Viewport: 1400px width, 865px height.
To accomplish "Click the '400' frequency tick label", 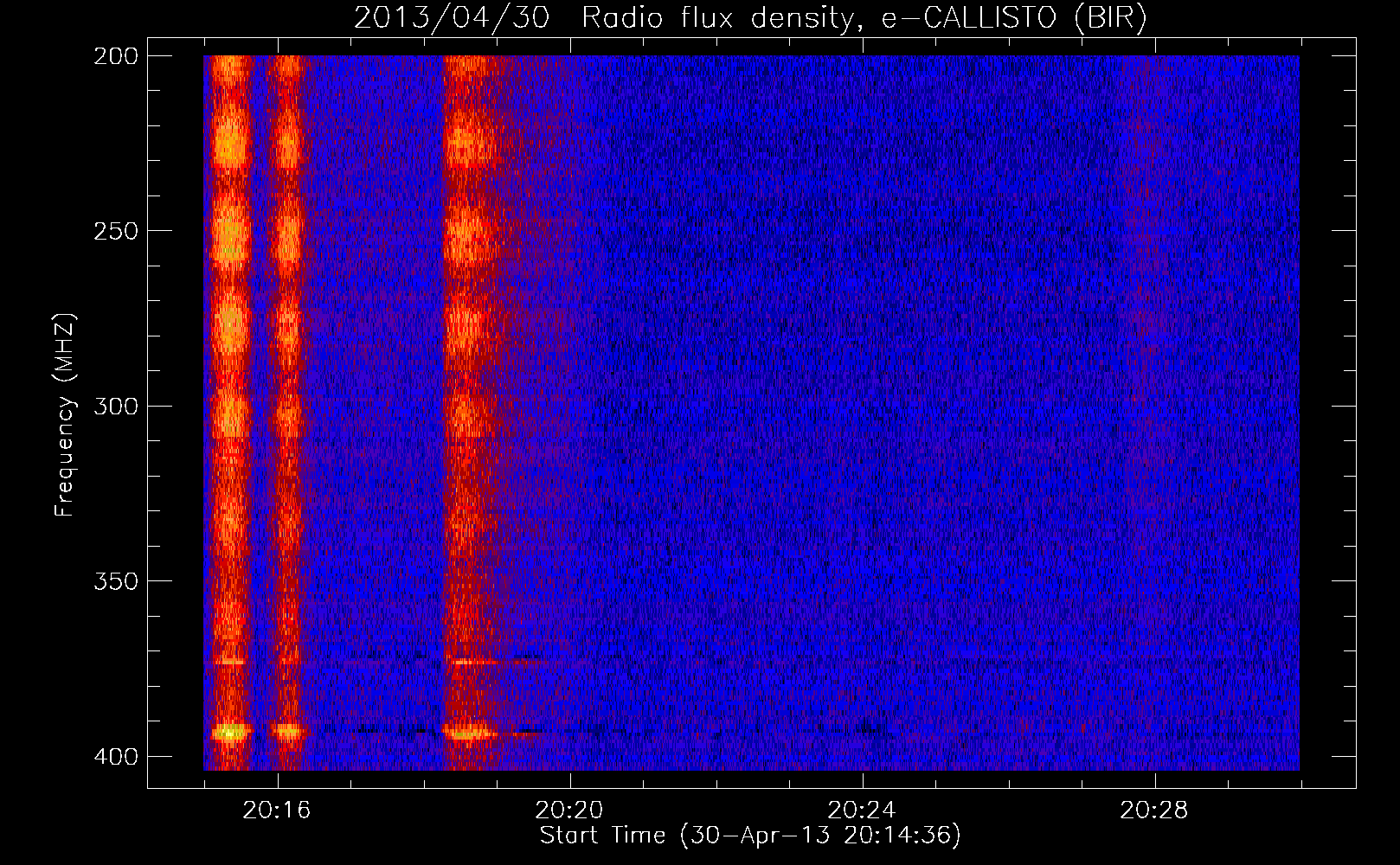I will click(116, 756).
